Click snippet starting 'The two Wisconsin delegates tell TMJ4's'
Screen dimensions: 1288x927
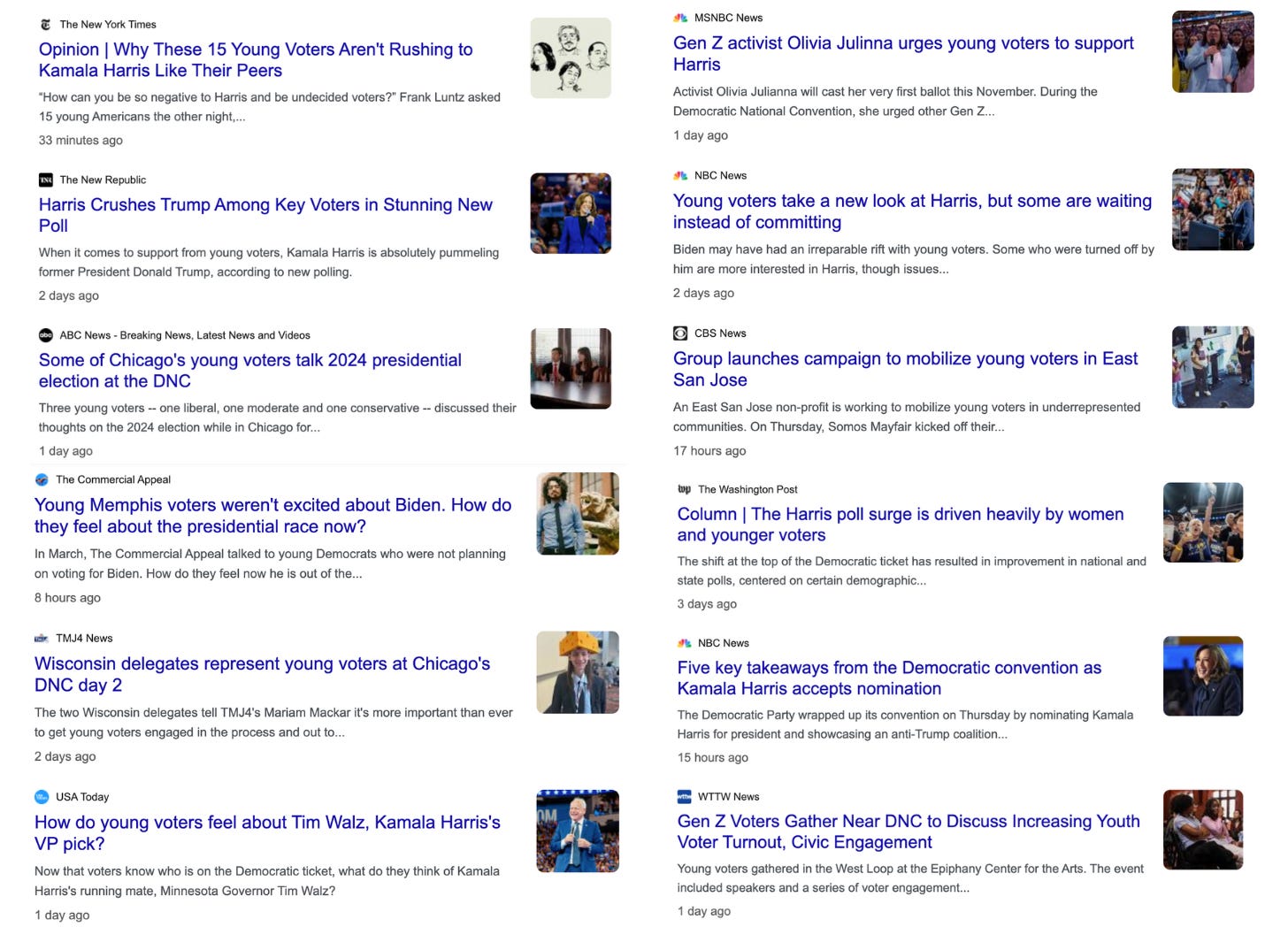[x=273, y=722]
